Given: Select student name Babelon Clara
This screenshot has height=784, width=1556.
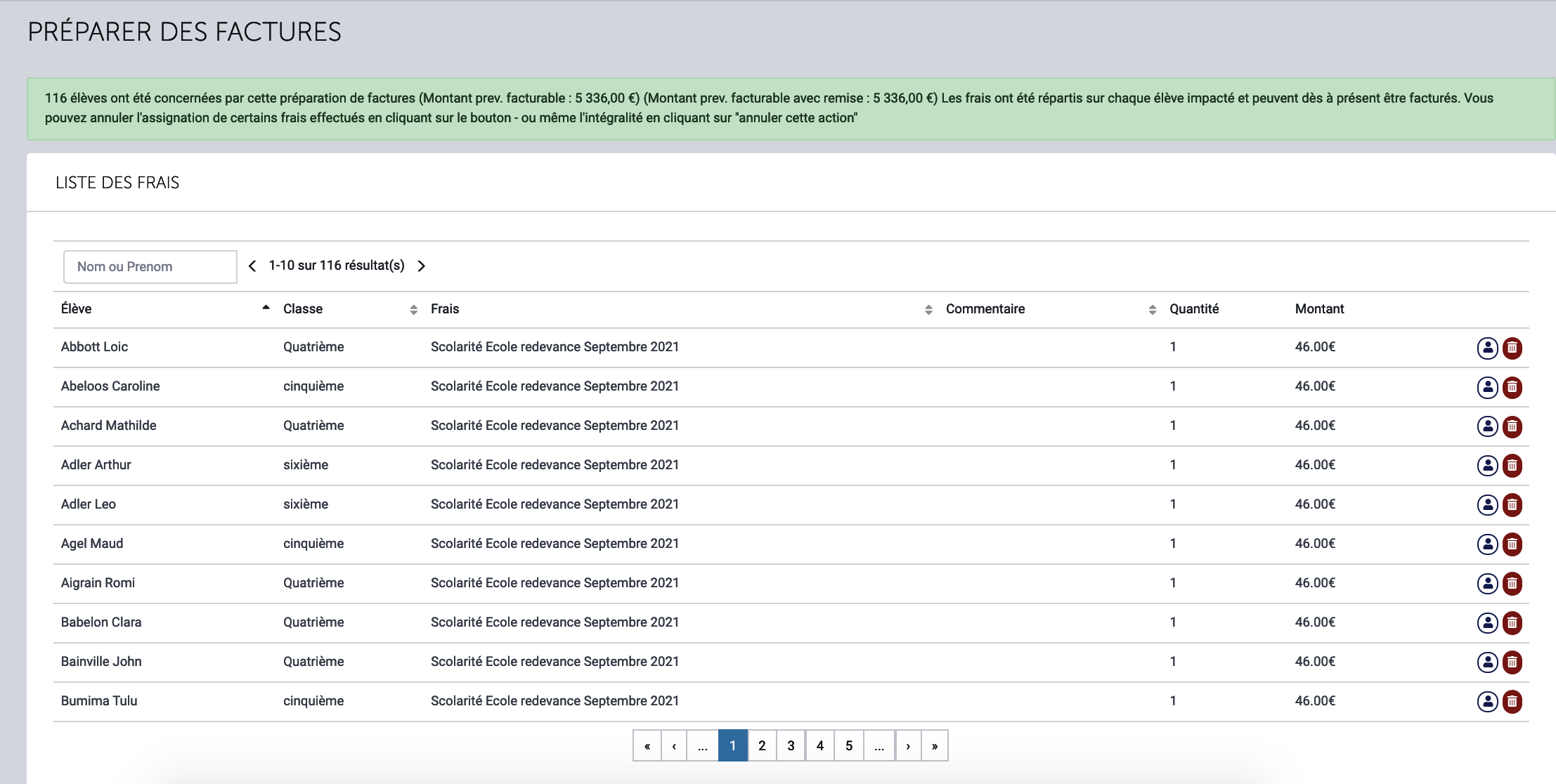Looking at the screenshot, I should [x=101, y=622].
